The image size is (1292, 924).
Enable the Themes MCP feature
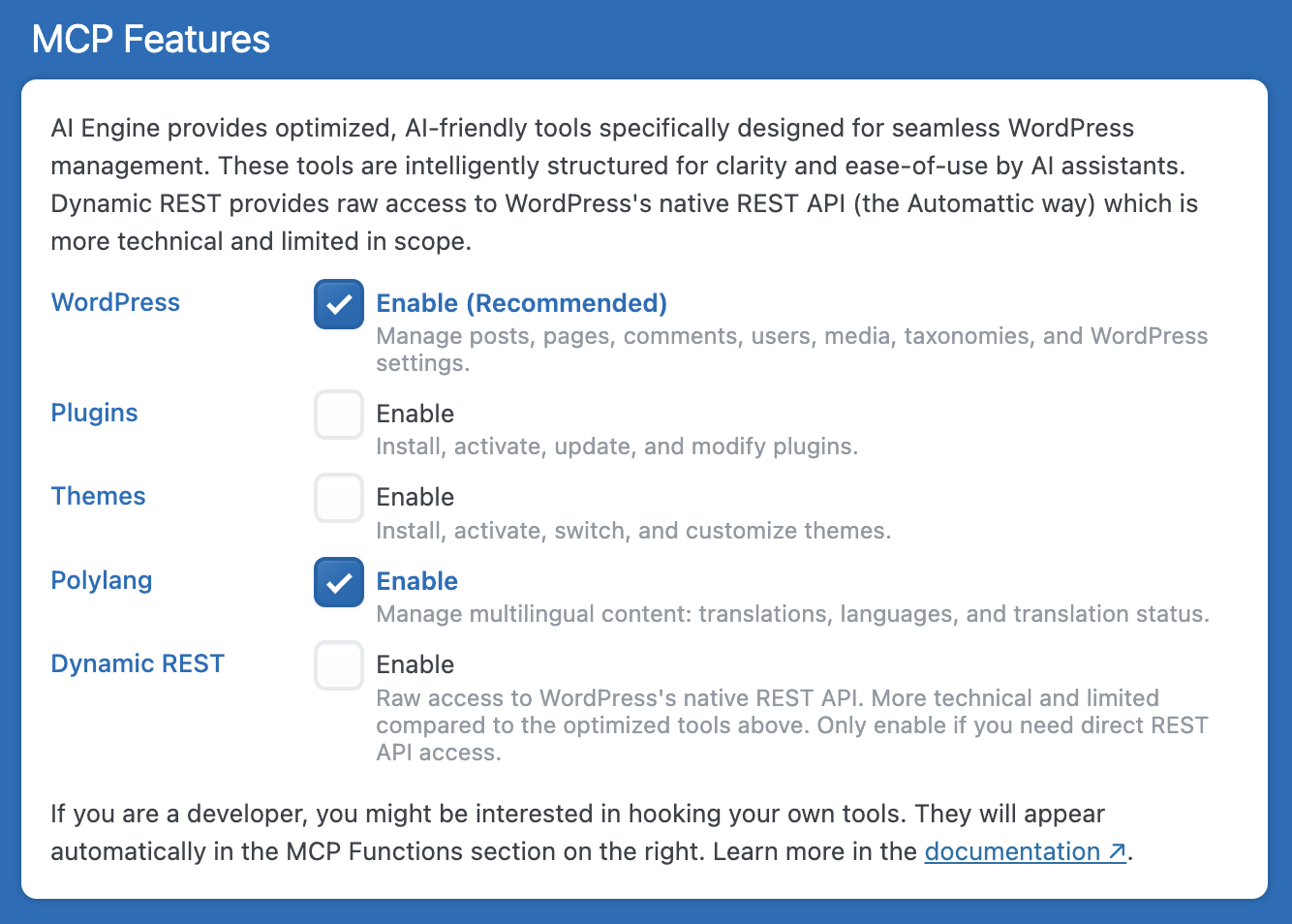pyautogui.click(x=338, y=497)
